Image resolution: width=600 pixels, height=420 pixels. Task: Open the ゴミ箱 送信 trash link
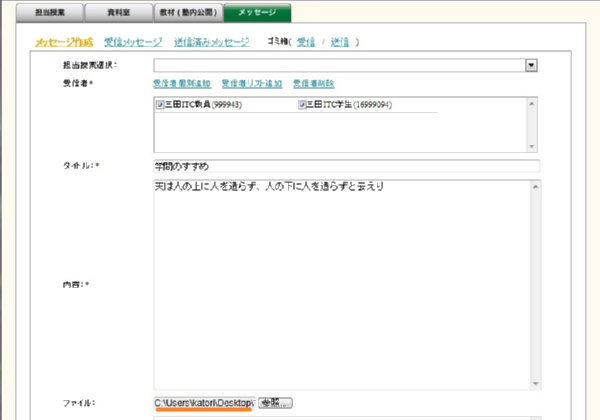[338, 42]
